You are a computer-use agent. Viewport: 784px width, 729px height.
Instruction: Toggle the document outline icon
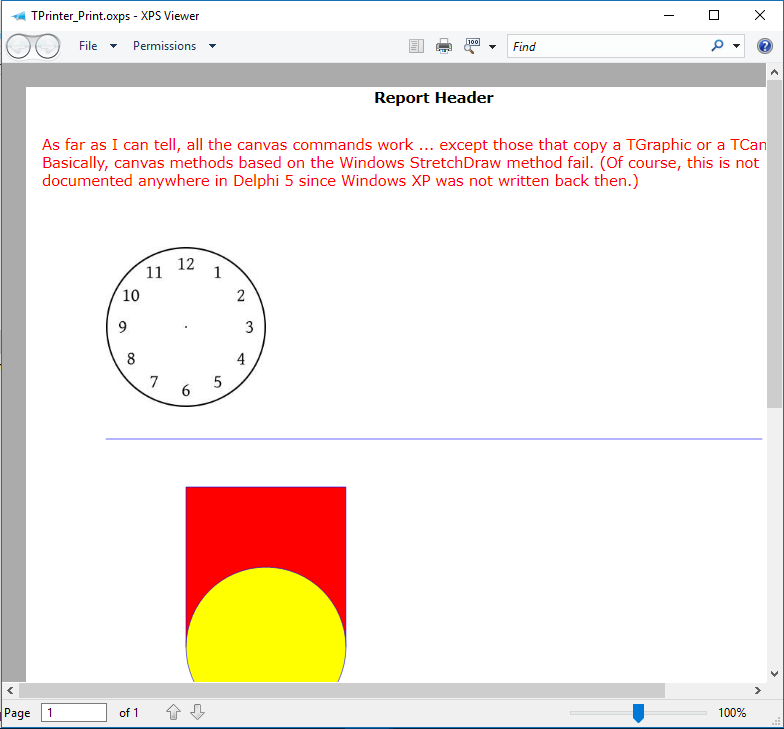click(416, 46)
